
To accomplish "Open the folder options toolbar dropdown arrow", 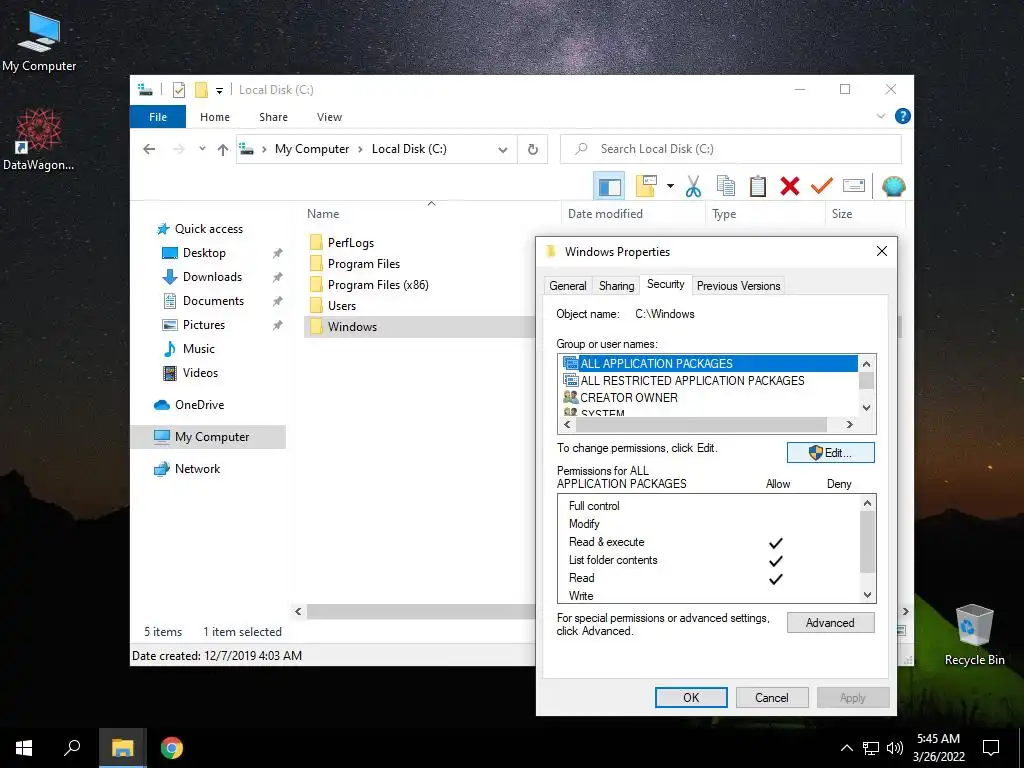I will click(x=670, y=186).
